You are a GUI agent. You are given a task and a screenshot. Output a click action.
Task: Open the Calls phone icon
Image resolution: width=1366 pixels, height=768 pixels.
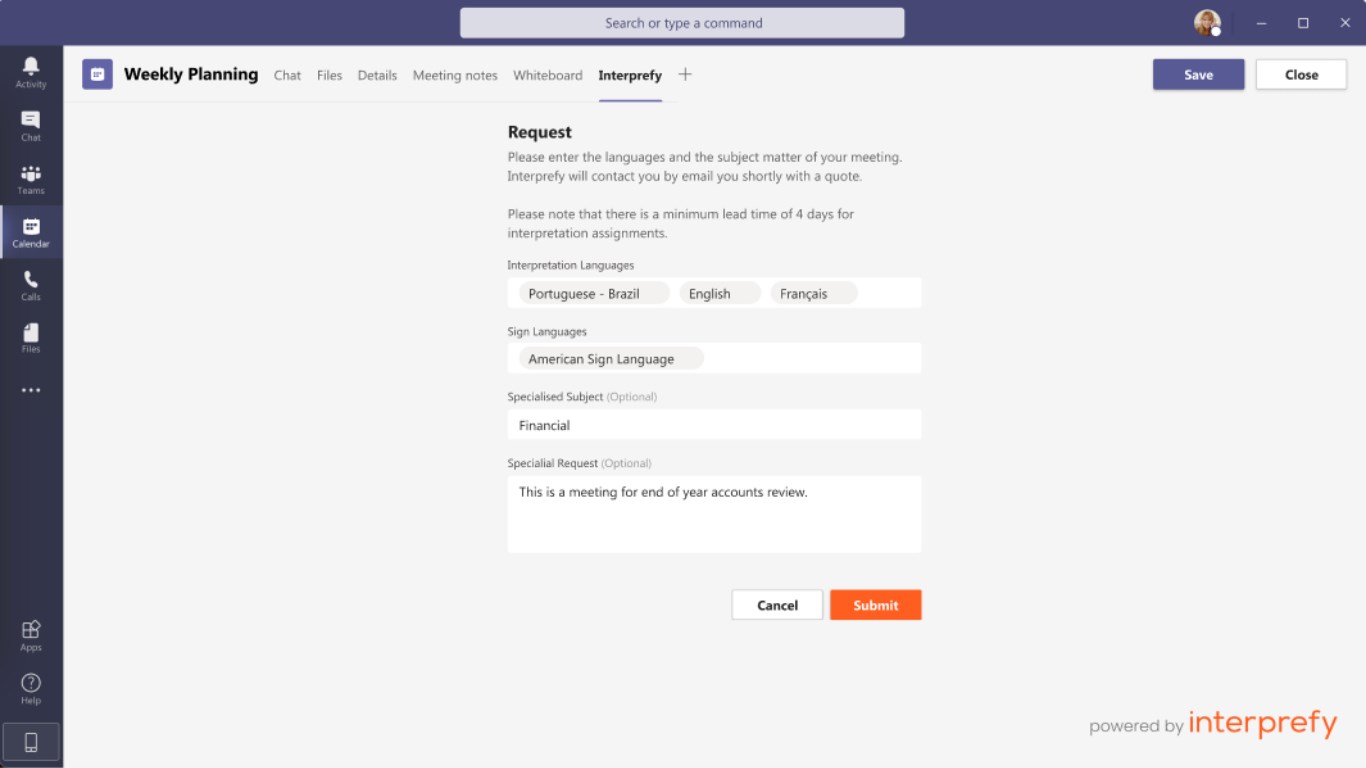click(x=31, y=284)
